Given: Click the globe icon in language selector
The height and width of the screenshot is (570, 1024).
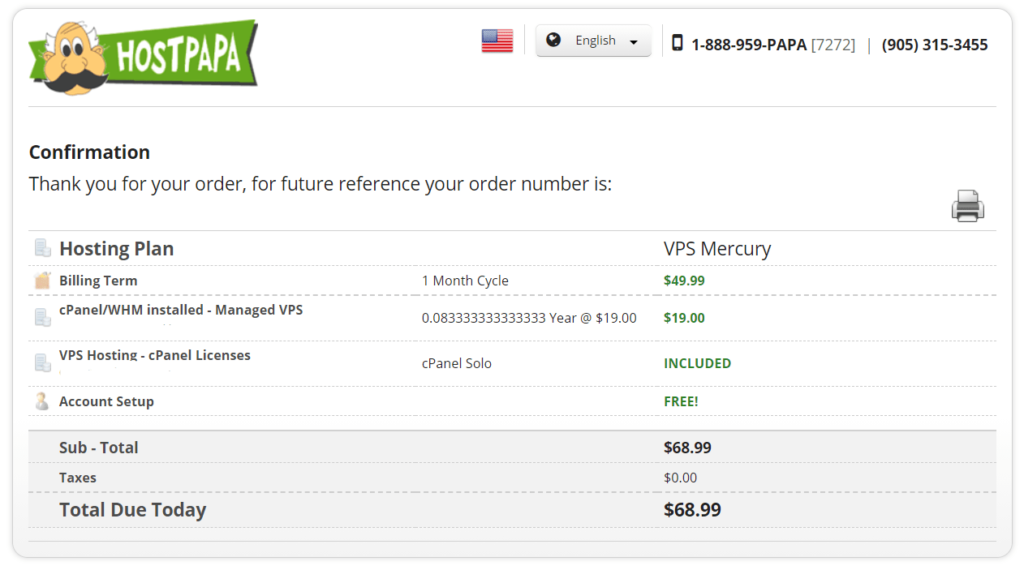Looking at the screenshot, I should coord(553,40).
